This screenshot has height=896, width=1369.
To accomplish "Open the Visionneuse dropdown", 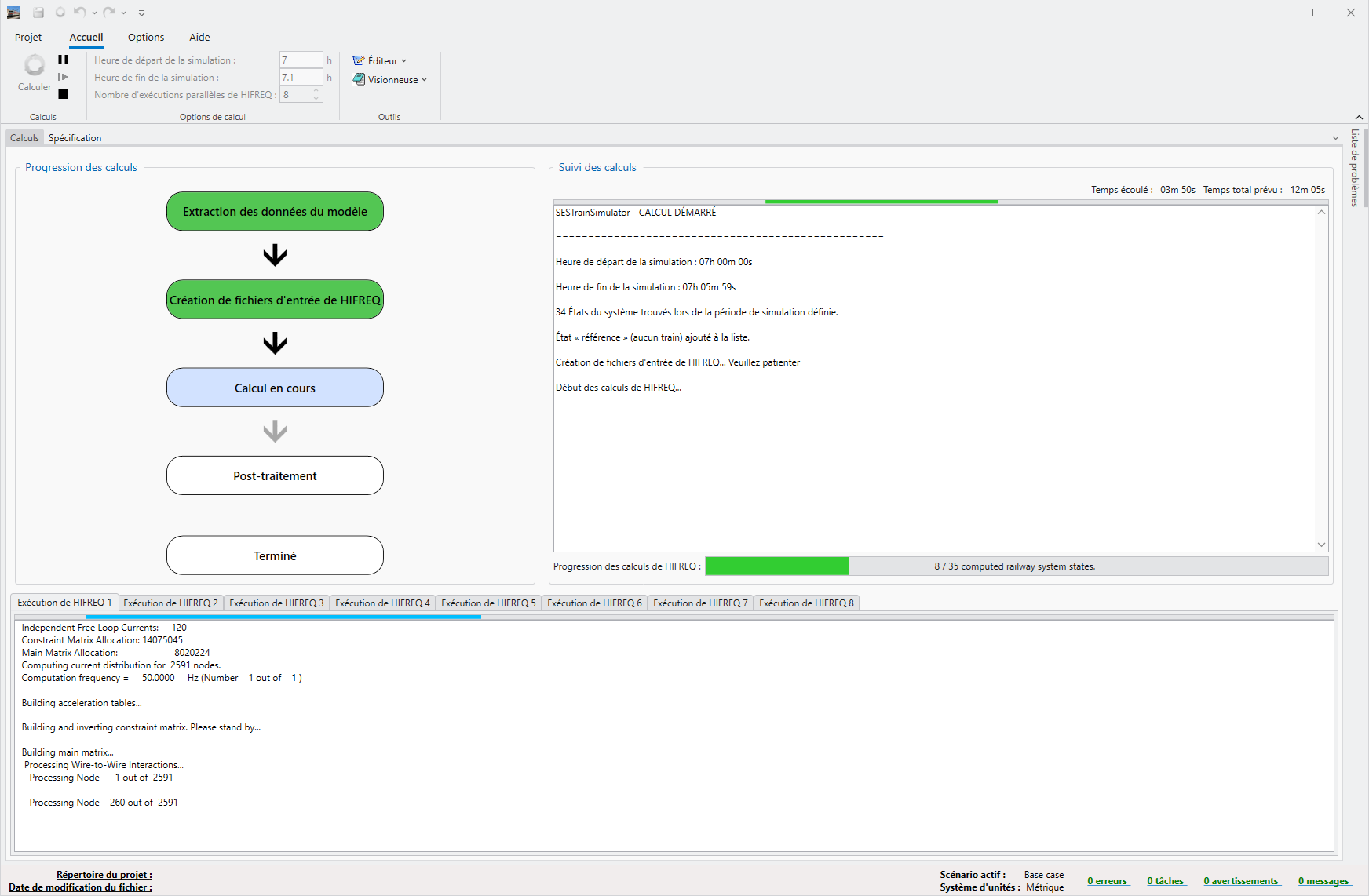I will (390, 79).
